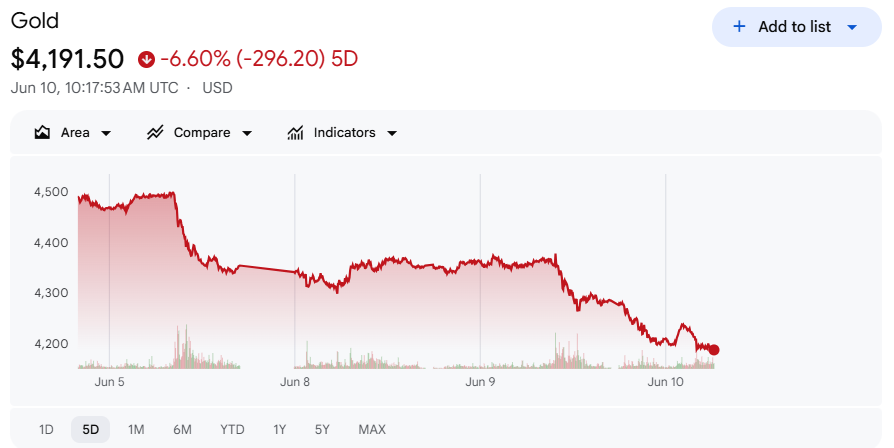
Task: Choose the 1Y time range
Action: click(x=279, y=429)
